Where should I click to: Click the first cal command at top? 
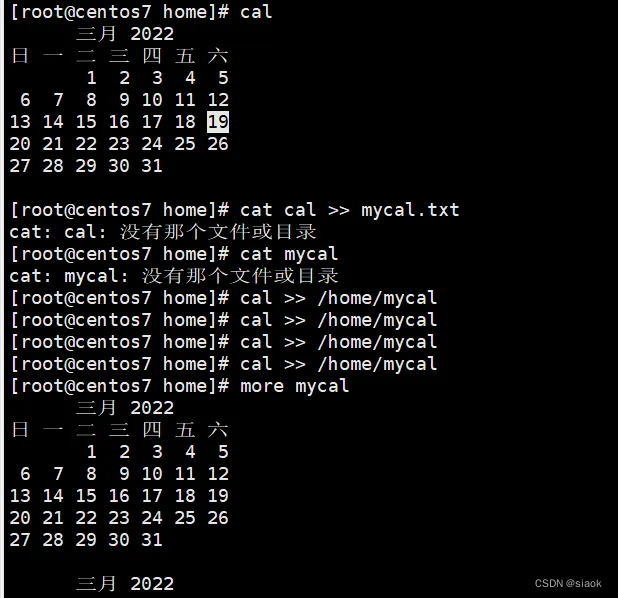click(256, 12)
